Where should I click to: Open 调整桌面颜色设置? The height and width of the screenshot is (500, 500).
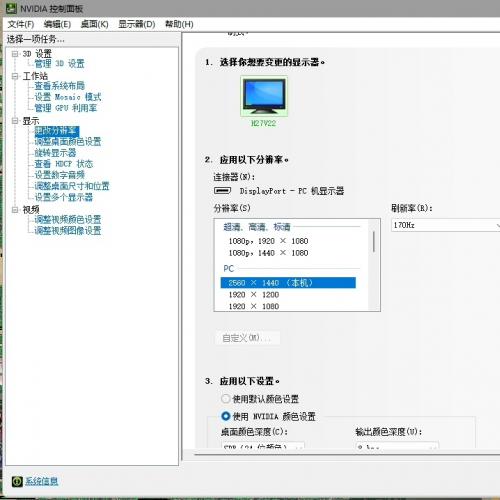tap(68, 142)
